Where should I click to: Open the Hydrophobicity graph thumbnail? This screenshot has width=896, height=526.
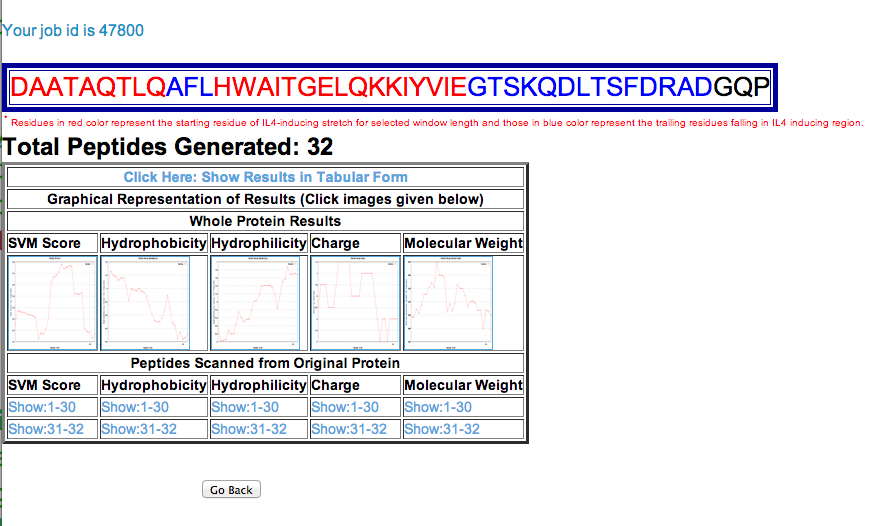[x=145, y=303]
